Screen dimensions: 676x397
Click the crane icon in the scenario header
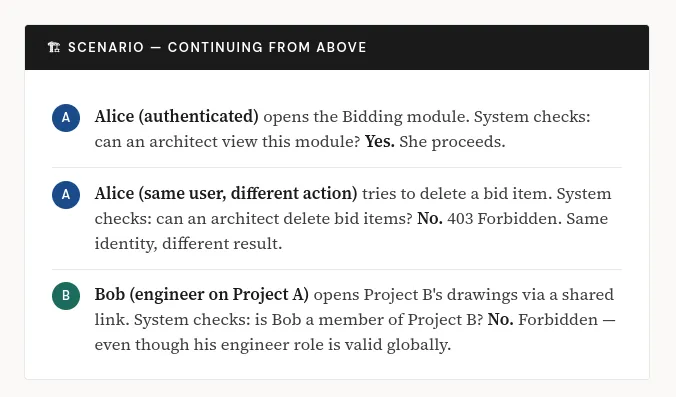click(x=54, y=47)
